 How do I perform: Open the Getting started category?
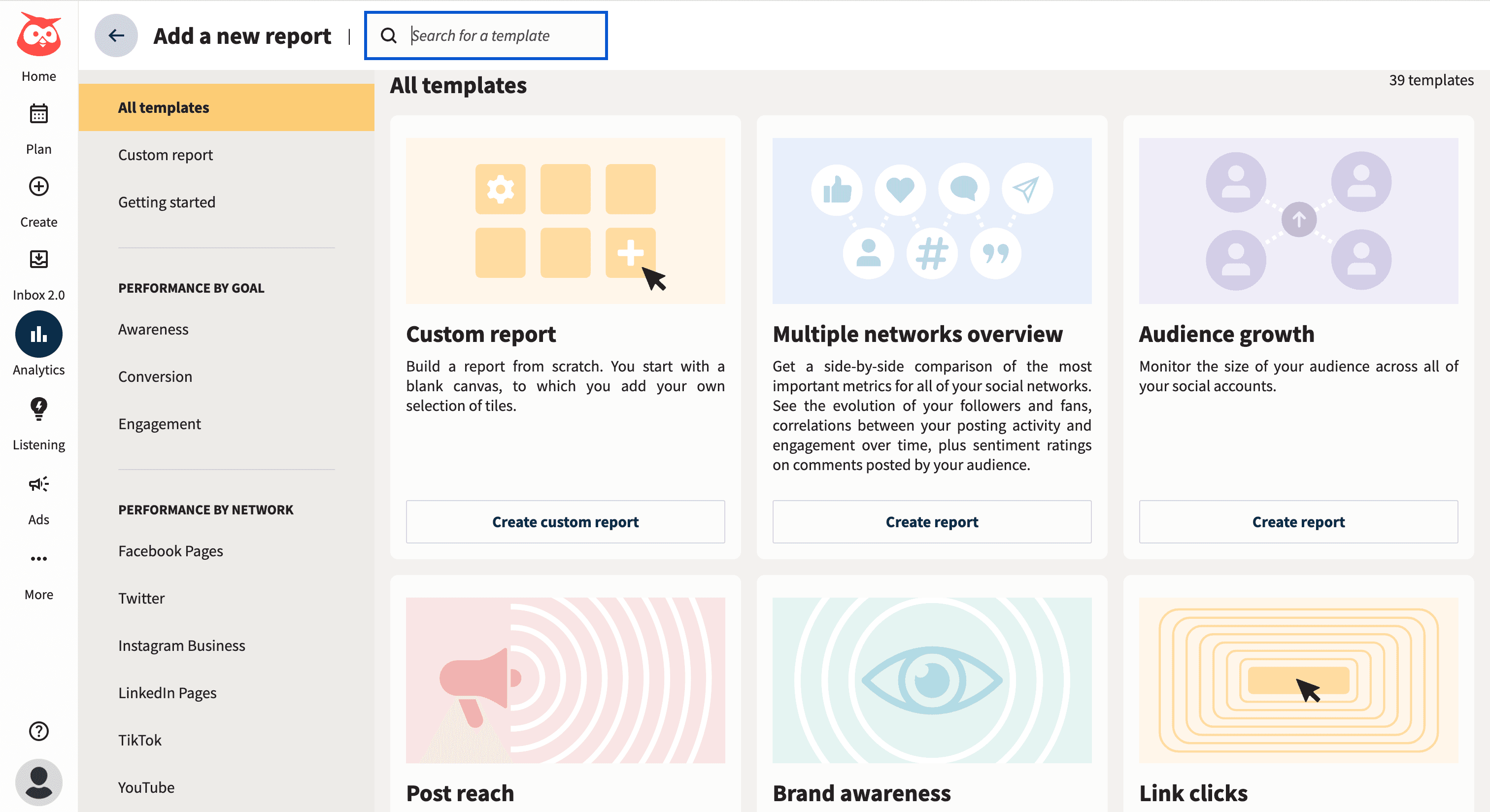pos(167,203)
